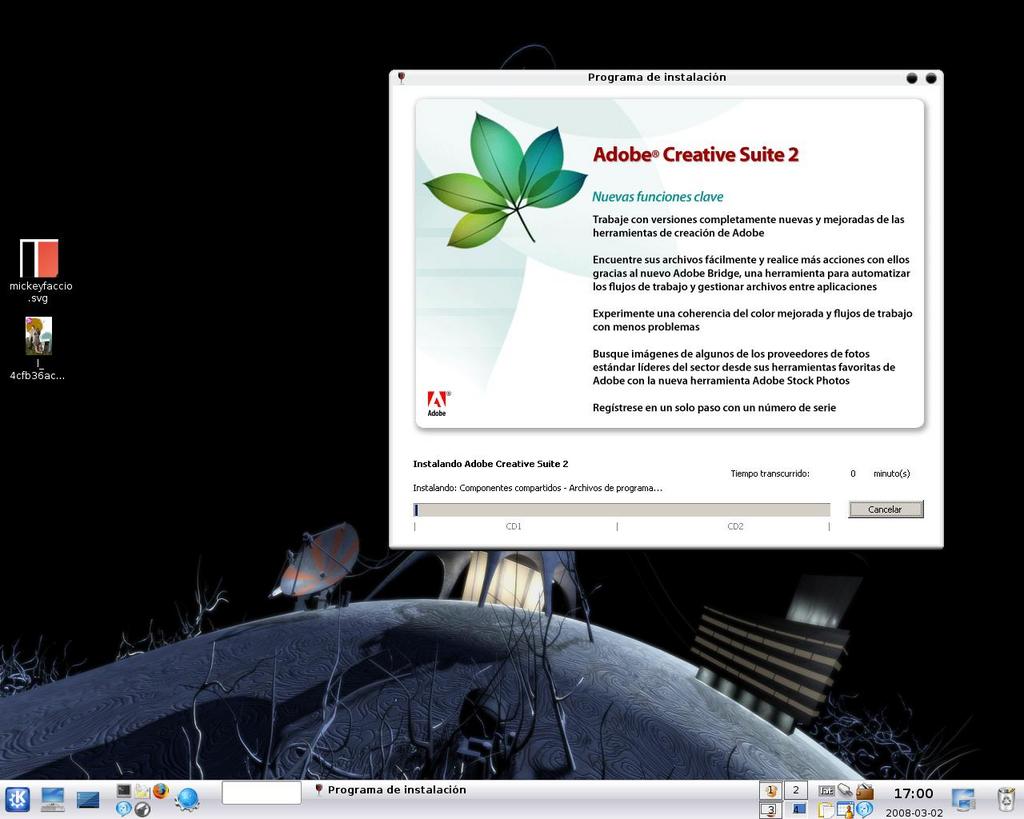Click the Componentes compartidos status line

pos(537,488)
